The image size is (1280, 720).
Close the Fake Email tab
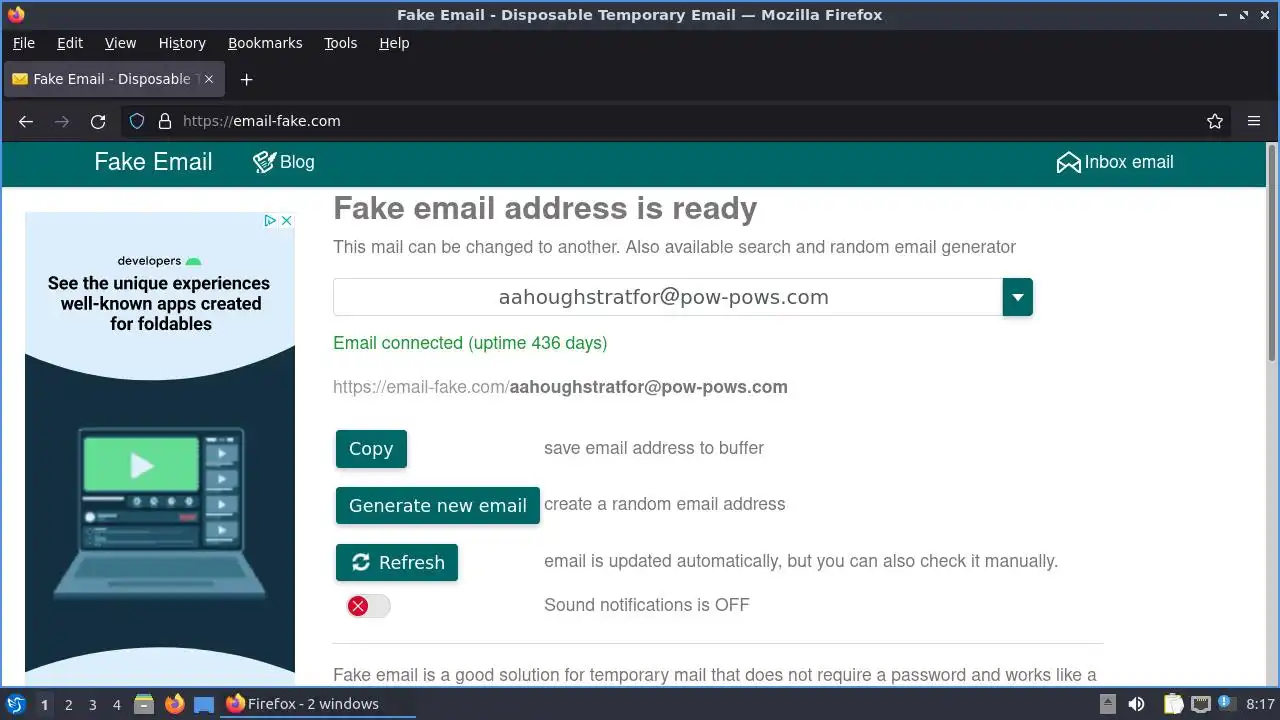(208, 79)
